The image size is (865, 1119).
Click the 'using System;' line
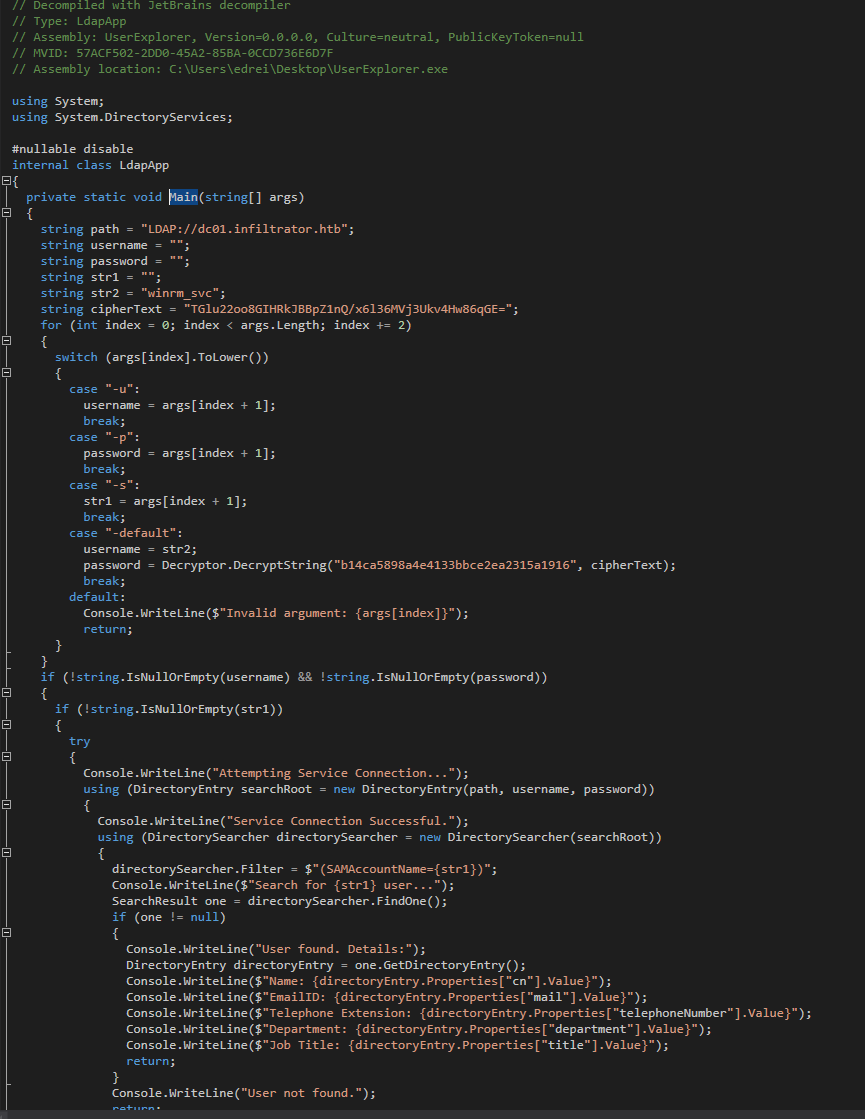(58, 101)
